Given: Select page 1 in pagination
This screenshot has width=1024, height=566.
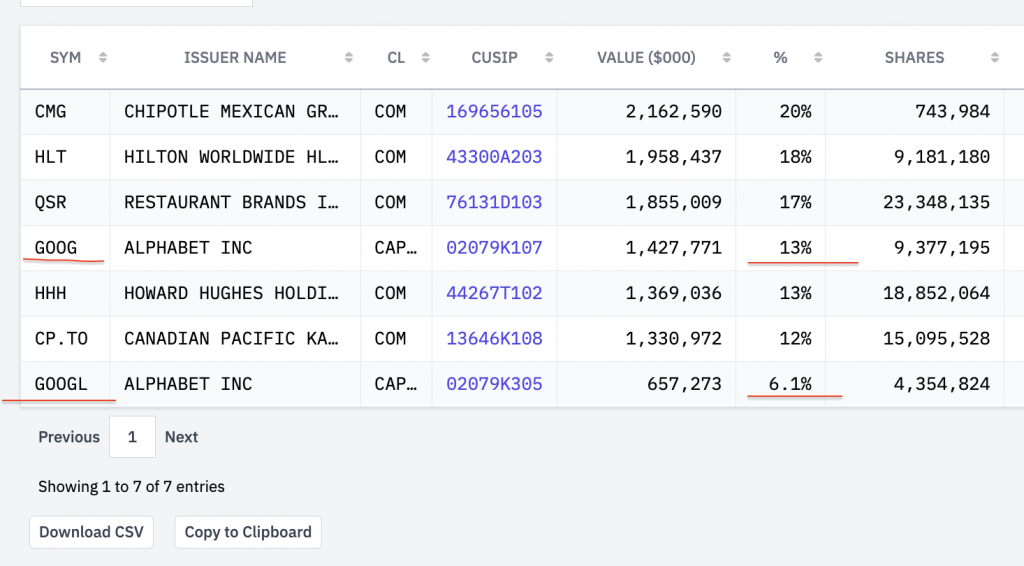Looking at the screenshot, I should 132,437.
